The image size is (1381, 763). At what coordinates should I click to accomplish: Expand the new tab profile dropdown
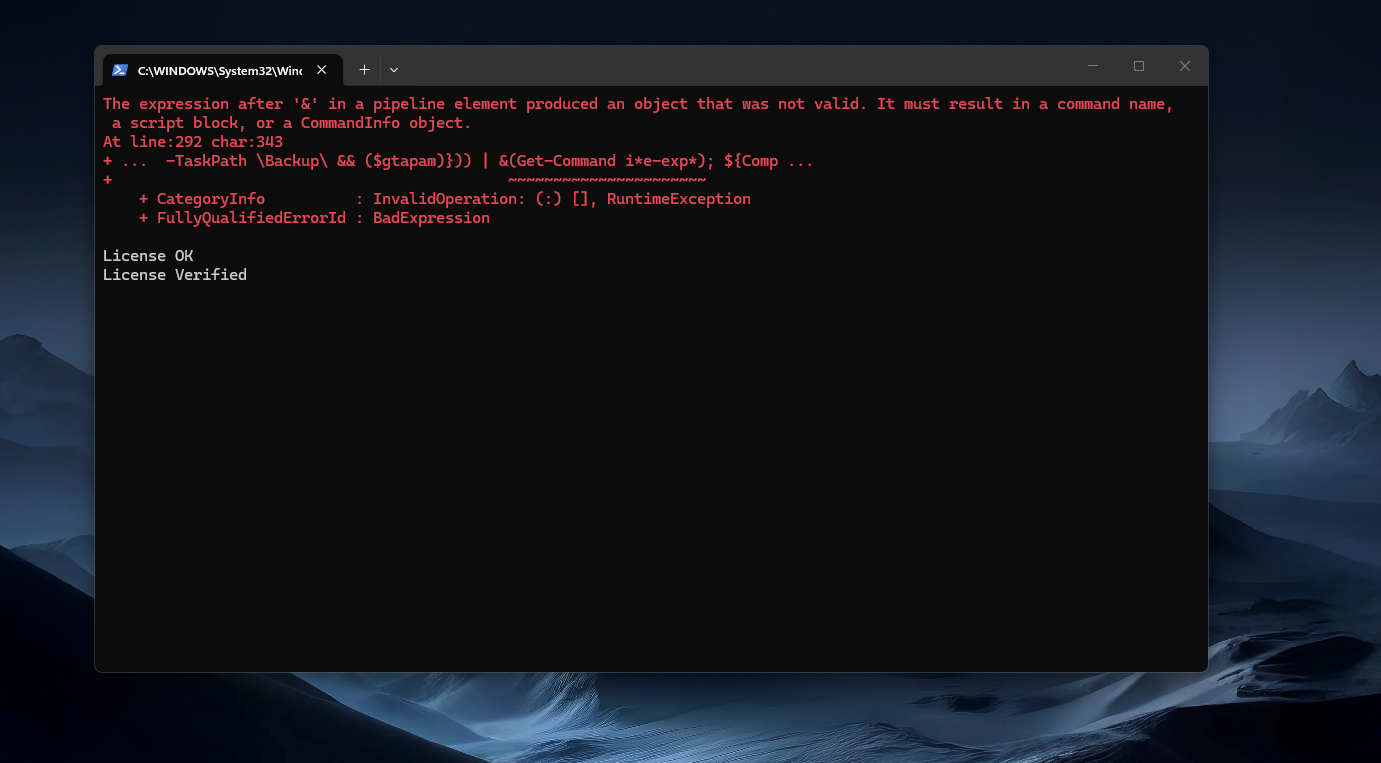click(394, 70)
